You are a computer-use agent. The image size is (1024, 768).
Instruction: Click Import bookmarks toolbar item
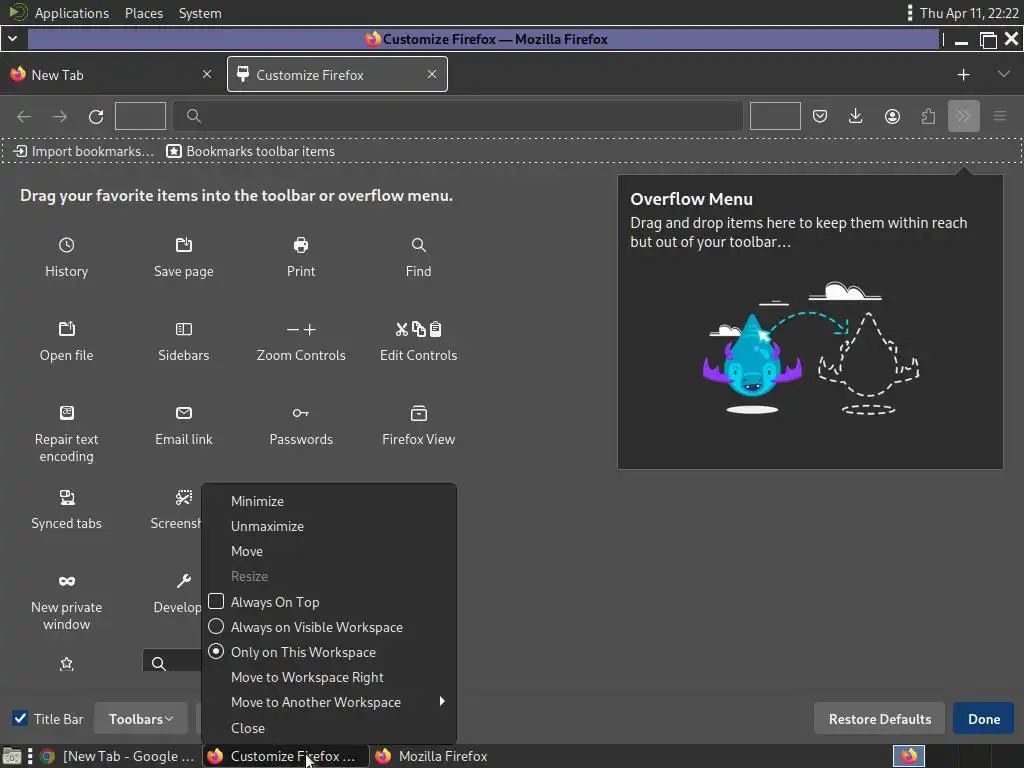tap(84, 151)
